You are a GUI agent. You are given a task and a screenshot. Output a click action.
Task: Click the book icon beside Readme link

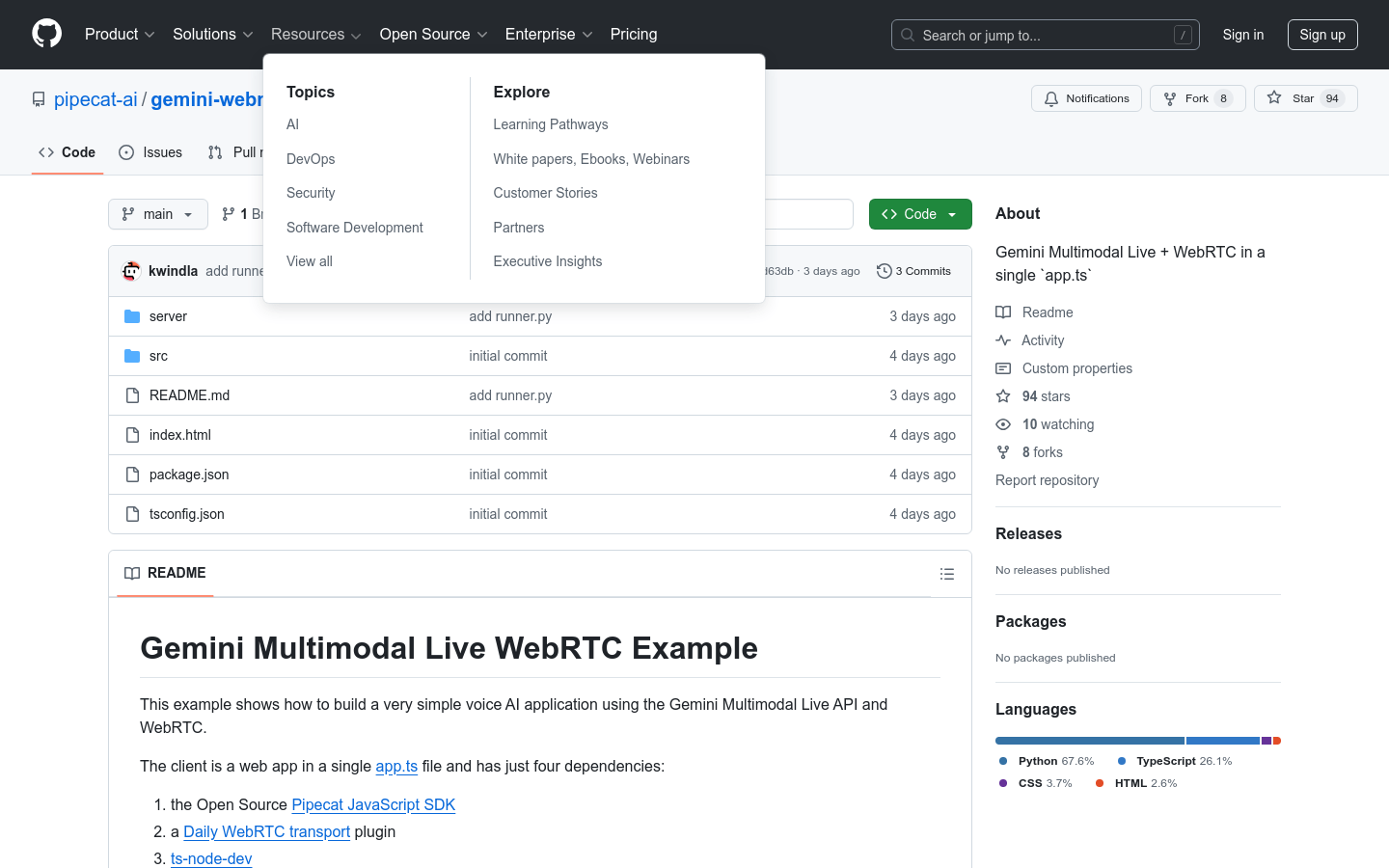point(1003,312)
